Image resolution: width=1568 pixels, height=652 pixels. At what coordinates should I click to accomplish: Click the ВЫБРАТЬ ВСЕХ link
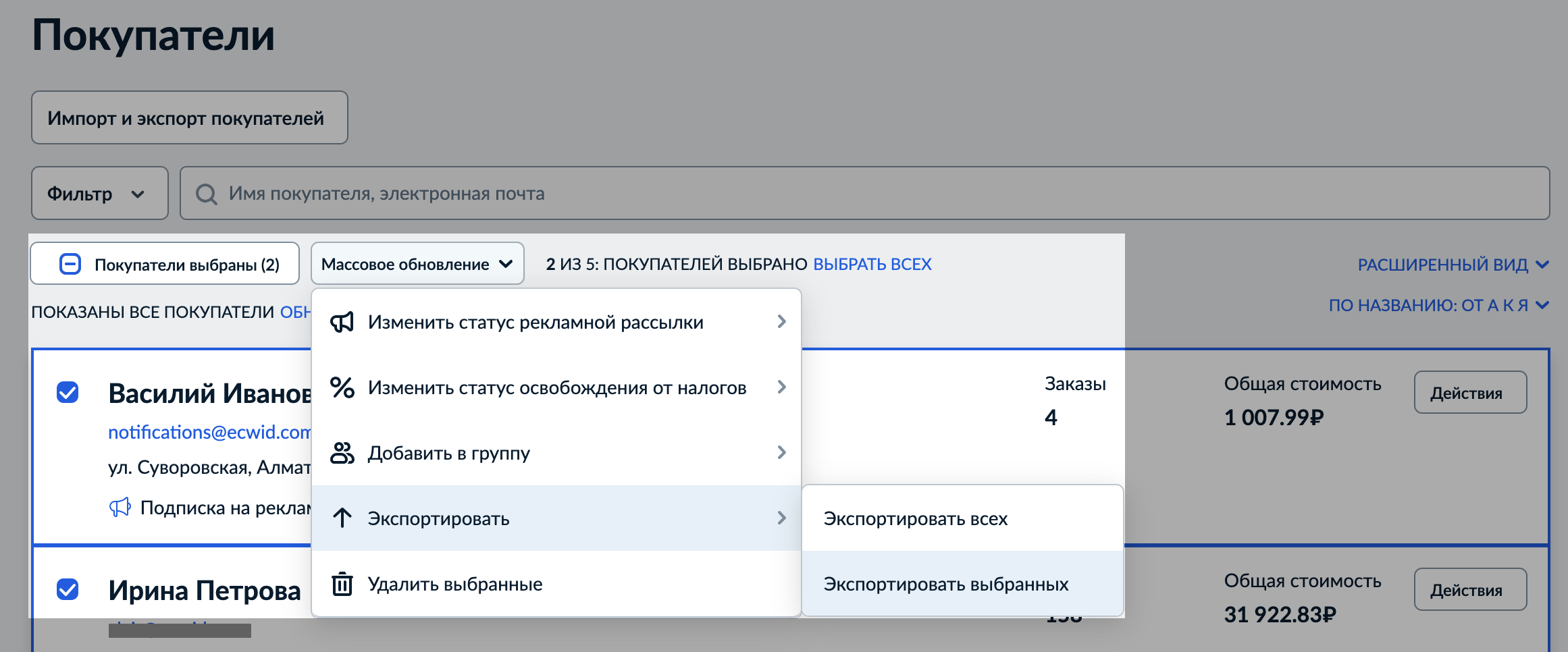click(x=872, y=264)
